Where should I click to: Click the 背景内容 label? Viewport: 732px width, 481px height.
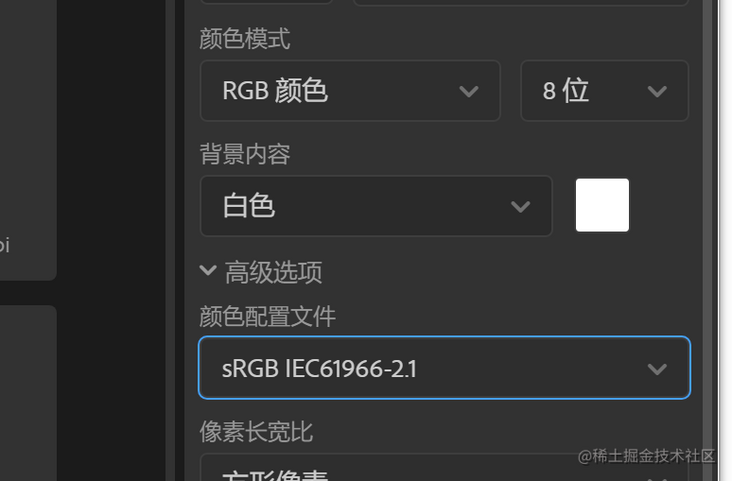(245, 154)
